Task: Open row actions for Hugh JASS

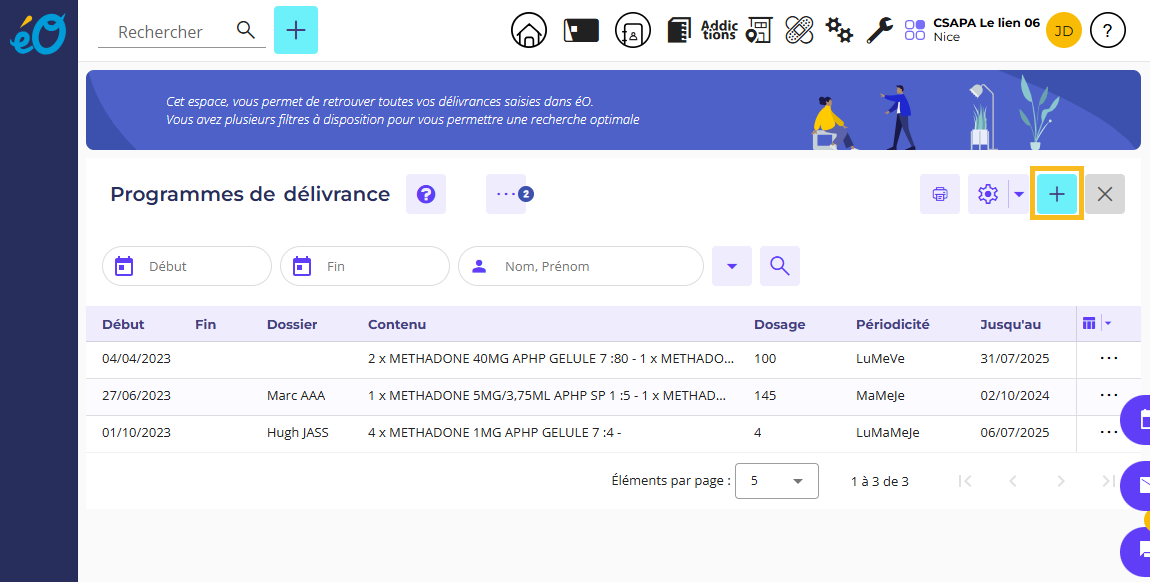Action: pyautogui.click(x=1108, y=433)
